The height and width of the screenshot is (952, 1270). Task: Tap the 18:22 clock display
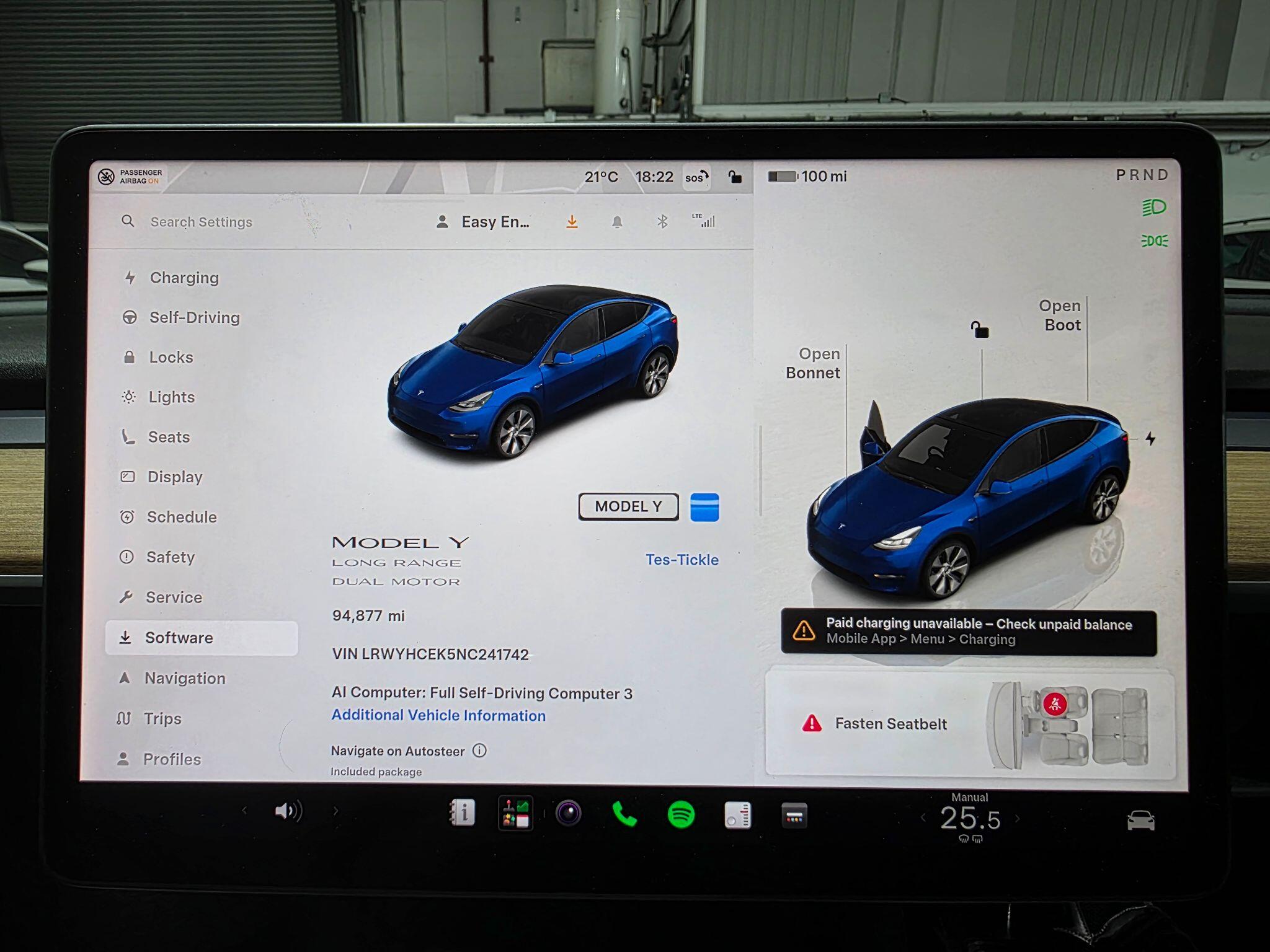[654, 177]
